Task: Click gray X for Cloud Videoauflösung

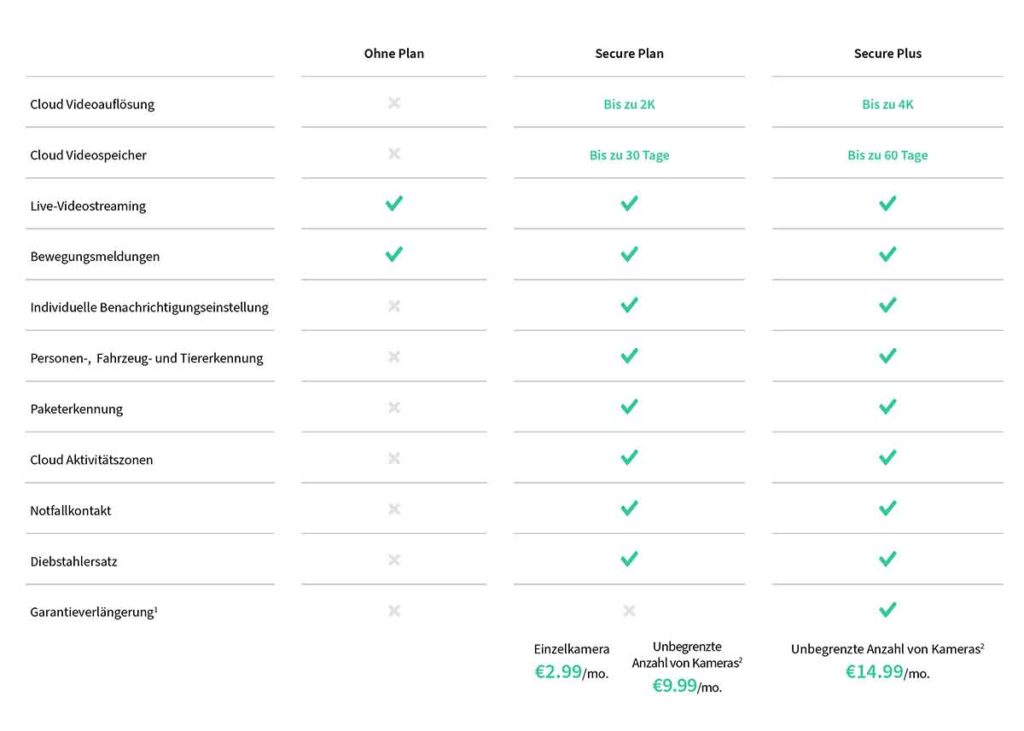Action: pos(394,103)
